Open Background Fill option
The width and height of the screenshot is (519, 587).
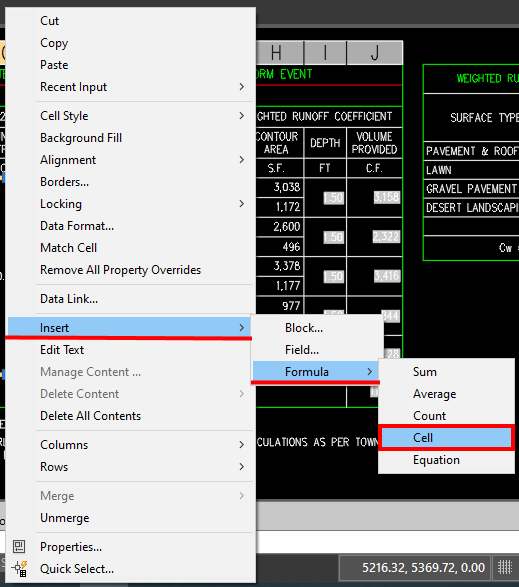pyautogui.click(x=130, y=138)
